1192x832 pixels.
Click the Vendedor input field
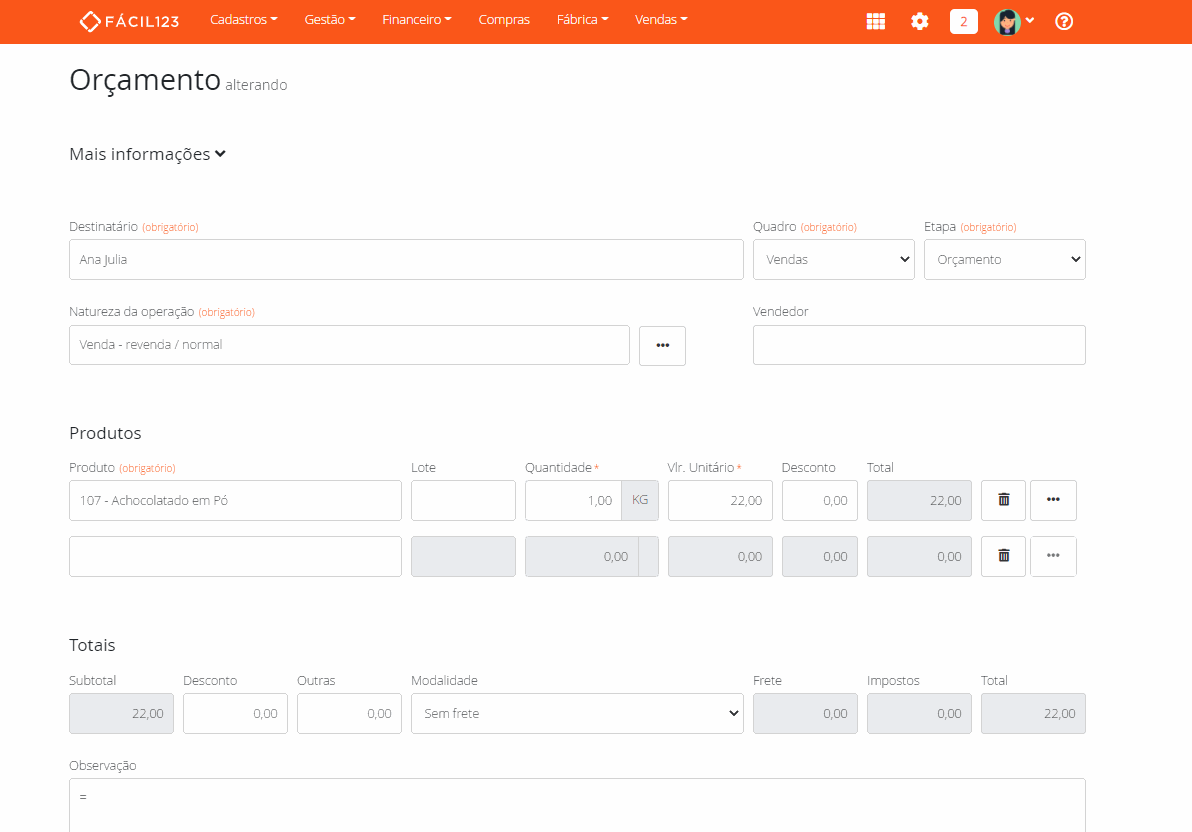pos(918,345)
